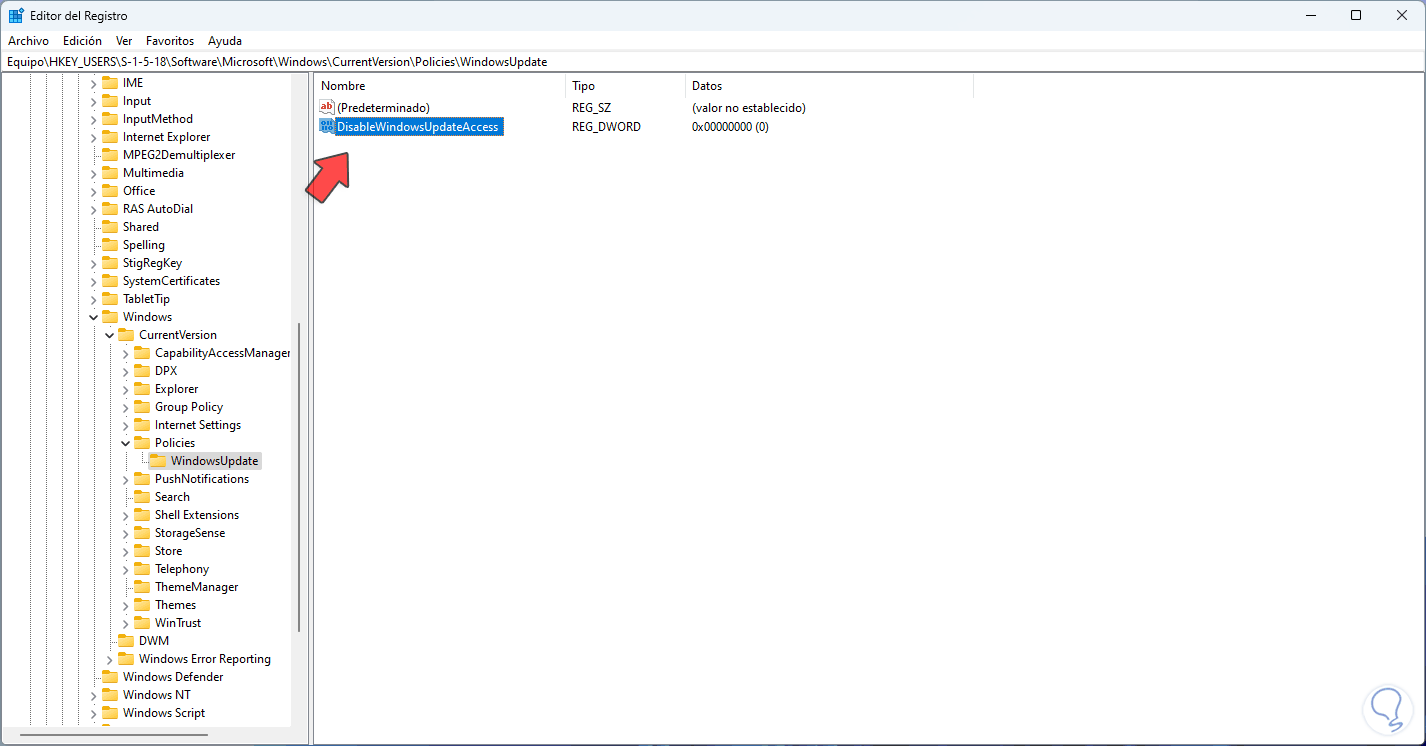Viewport: 1426px width, 746px height.
Task: Select the DisableWindowsUpdateAccess value name
Action: [417, 127]
